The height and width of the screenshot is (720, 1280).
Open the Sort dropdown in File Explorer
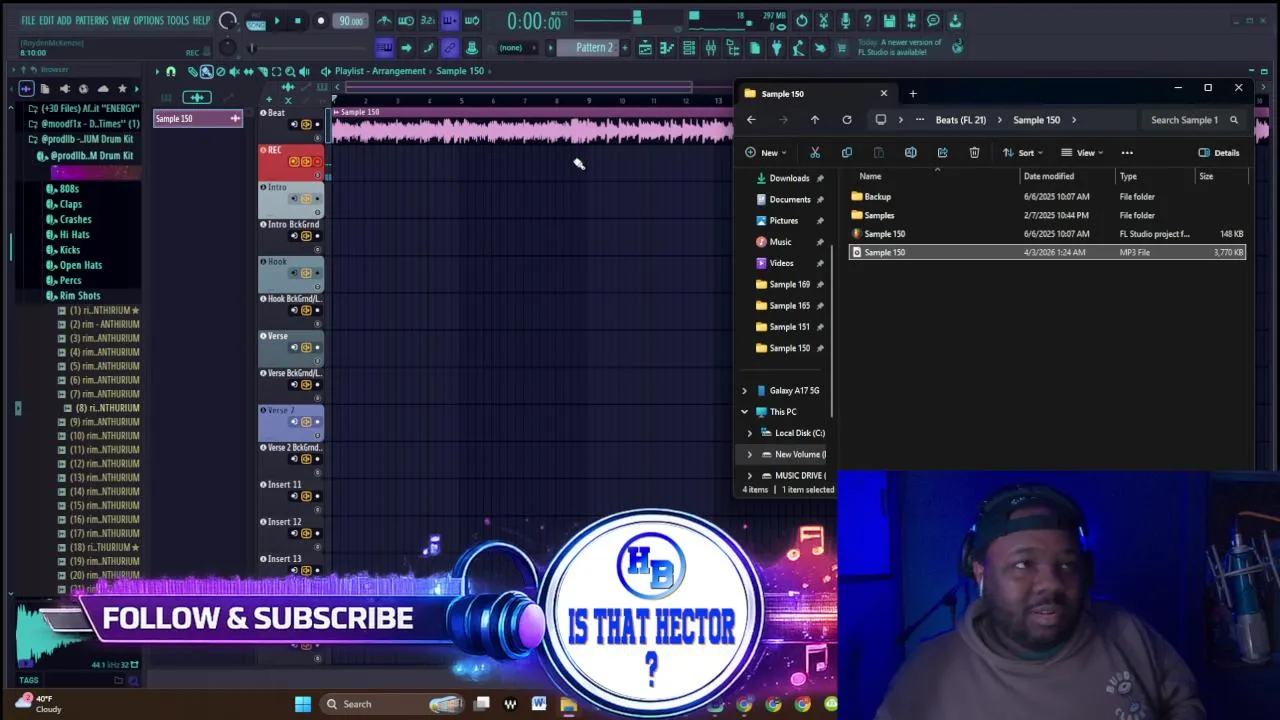1023,153
